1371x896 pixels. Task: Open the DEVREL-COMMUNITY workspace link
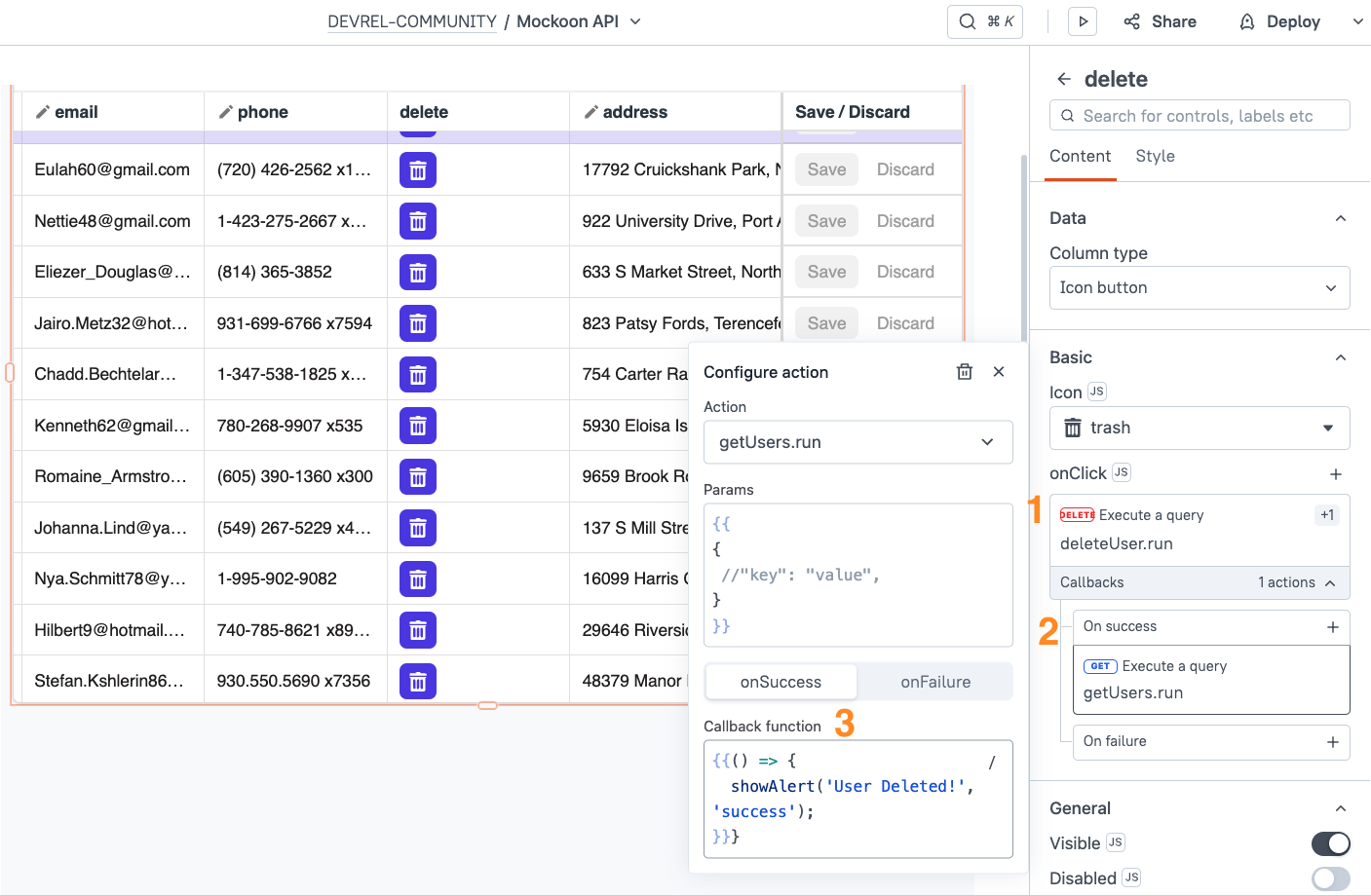412,21
